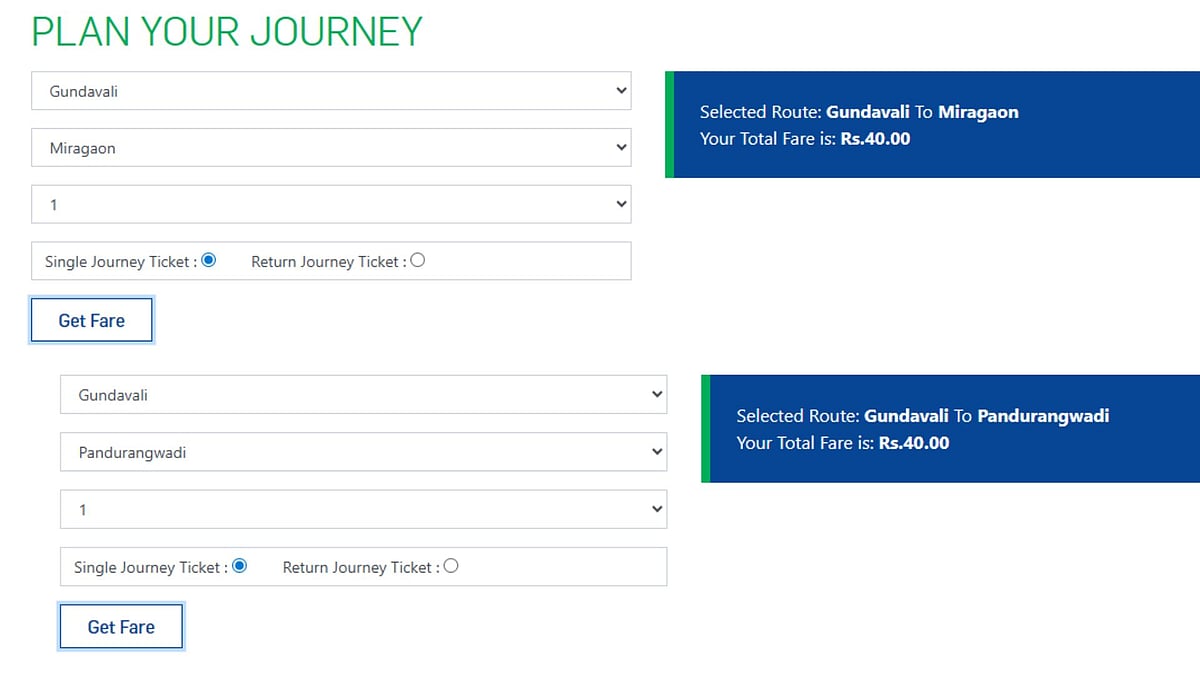The image size is (1200, 675).
Task: Click Rs.40.00 fare in Pandurangwadi result panel
Action: coord(913,442)
